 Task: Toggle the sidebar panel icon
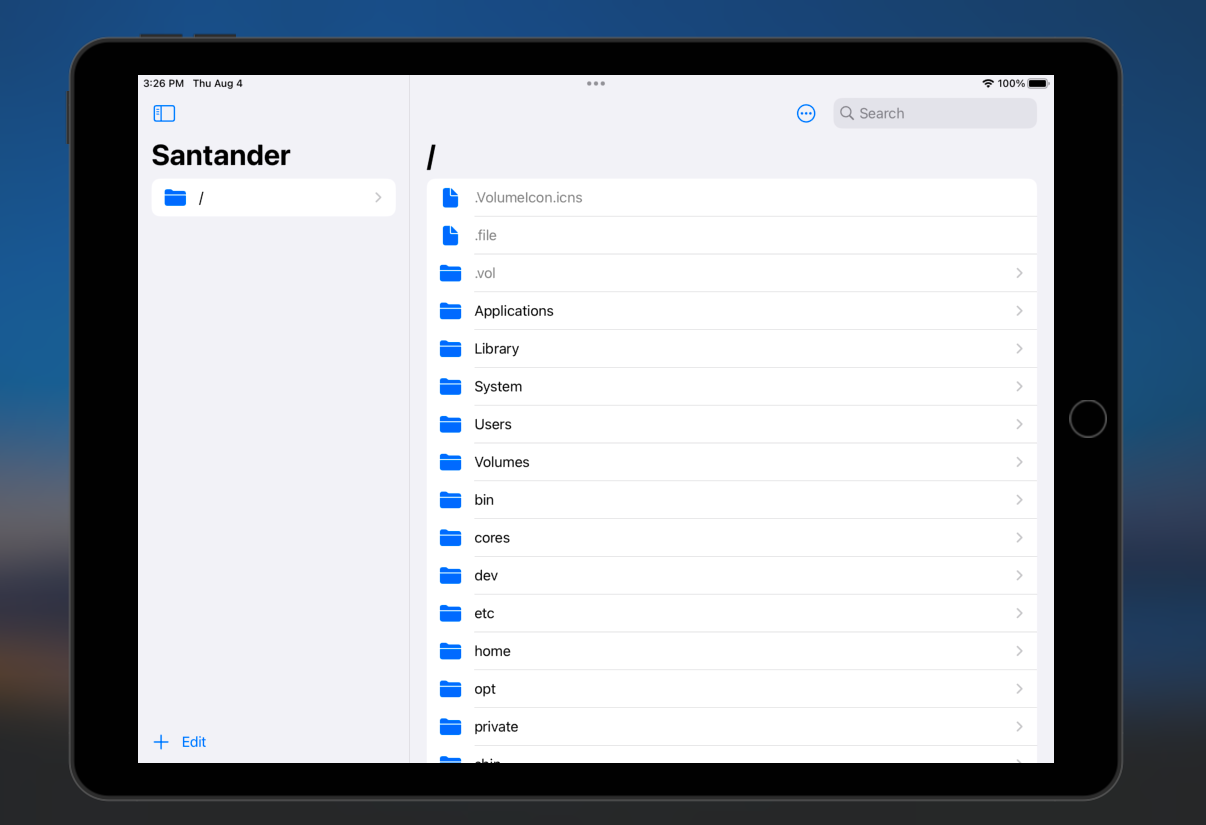tap(164, 114)
